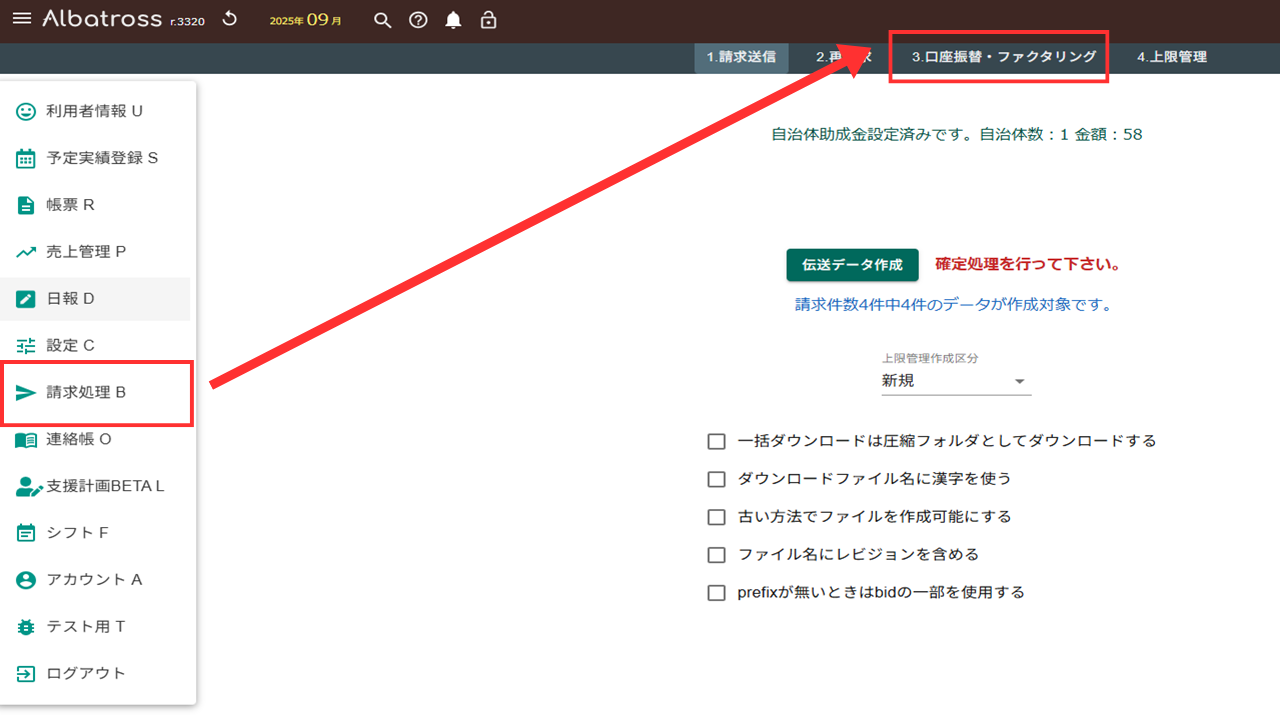This screenshot has height=720, width=1280.
Task: Enable 一括ダウンロード compressed folder checkbox
Action: coord(716,441)
